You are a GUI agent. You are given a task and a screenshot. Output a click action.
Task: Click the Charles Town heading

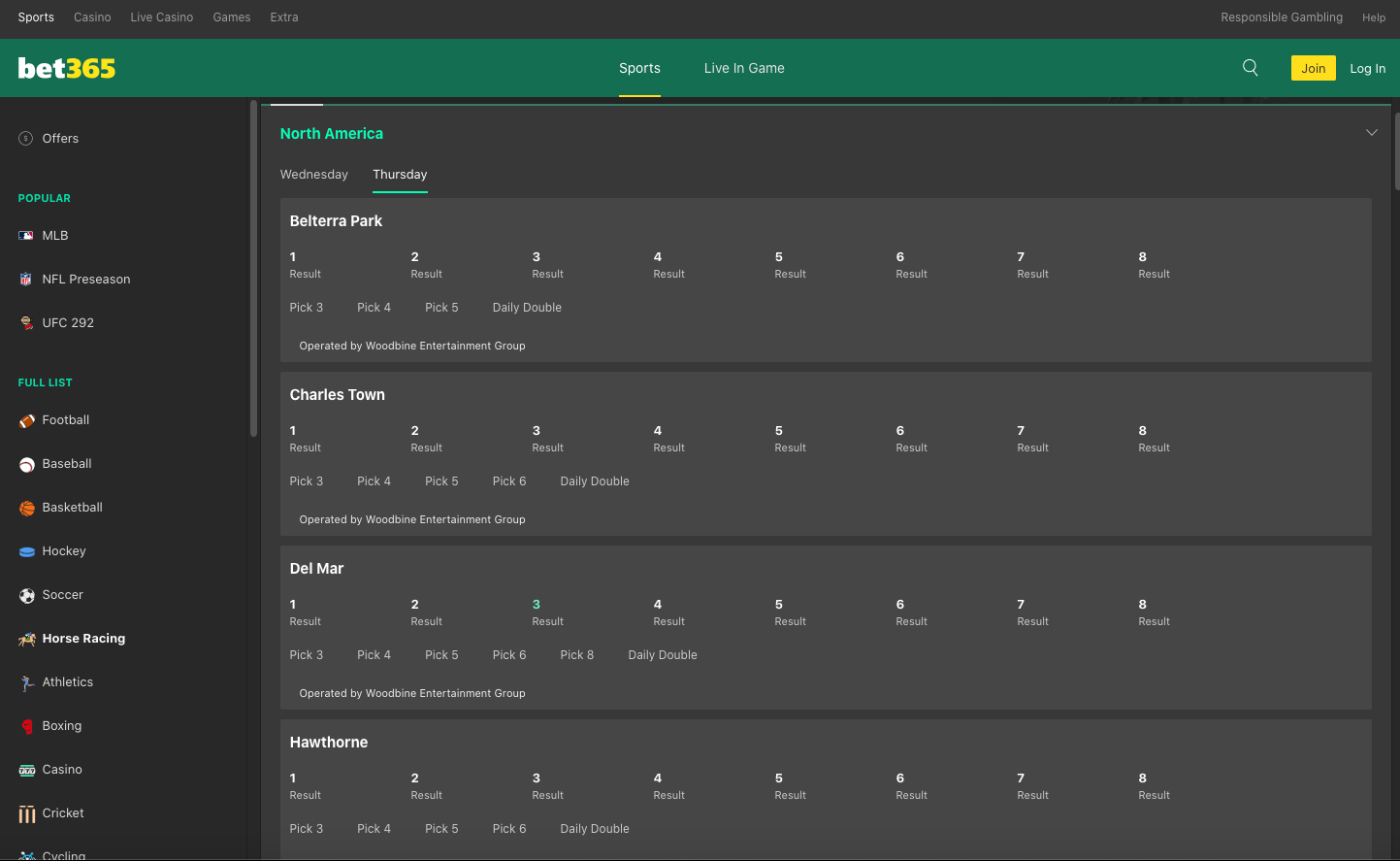click(338, 395)
